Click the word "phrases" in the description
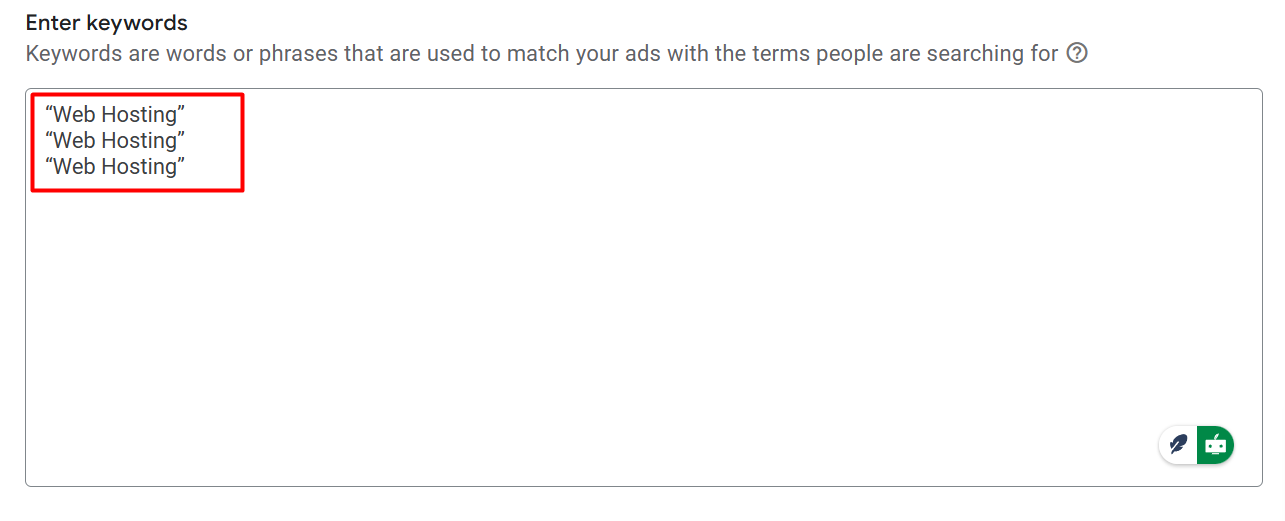 tap(298, 53)
